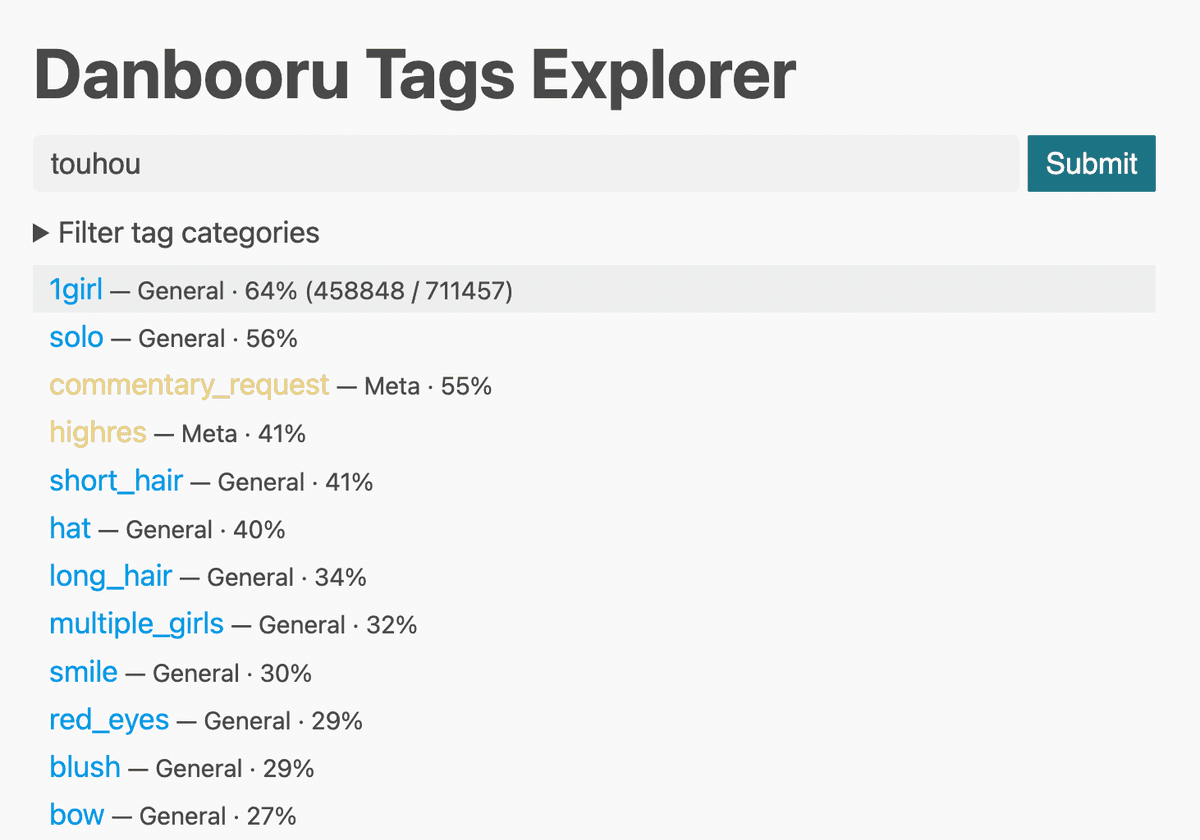Follow the solo tag link
This screenshot has width=1200, height=840.
point(76,338)
